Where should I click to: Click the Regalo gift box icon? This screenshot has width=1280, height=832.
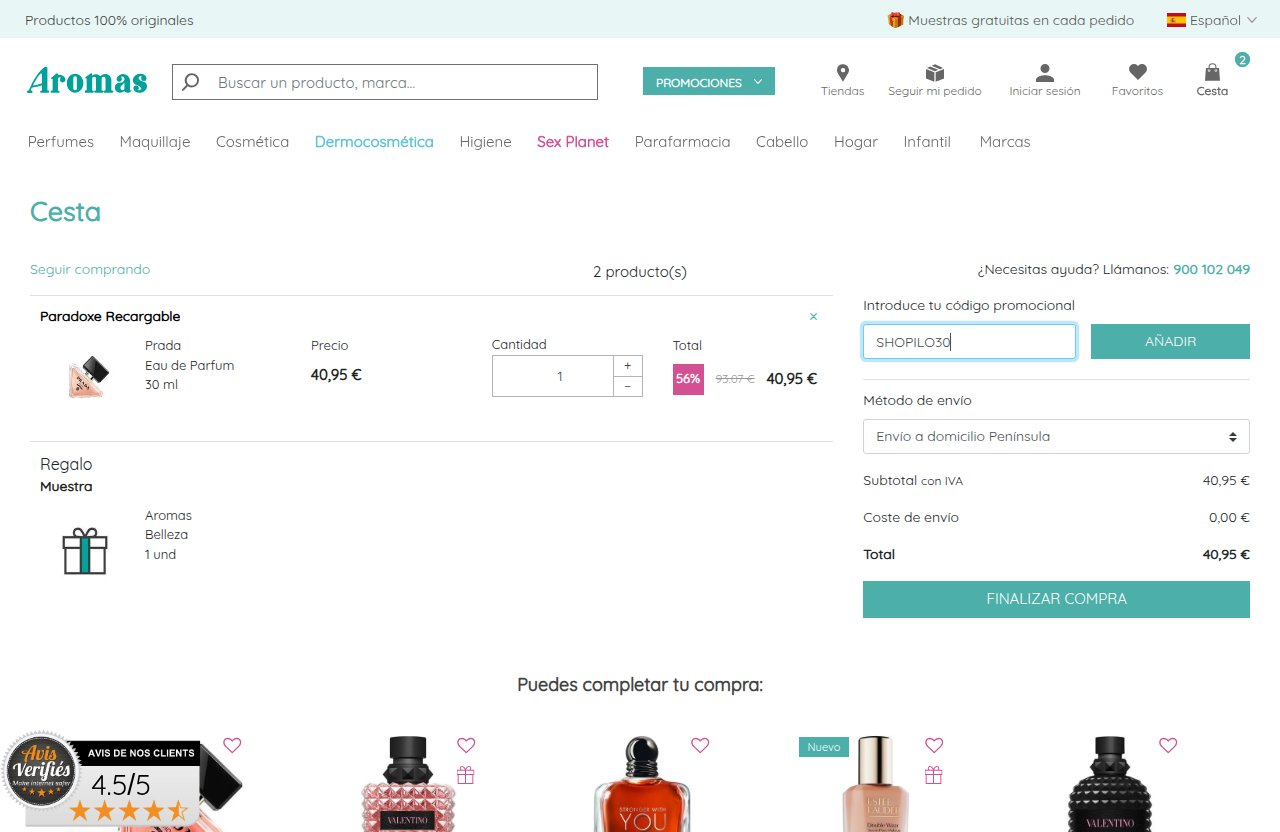pos(85,551)
